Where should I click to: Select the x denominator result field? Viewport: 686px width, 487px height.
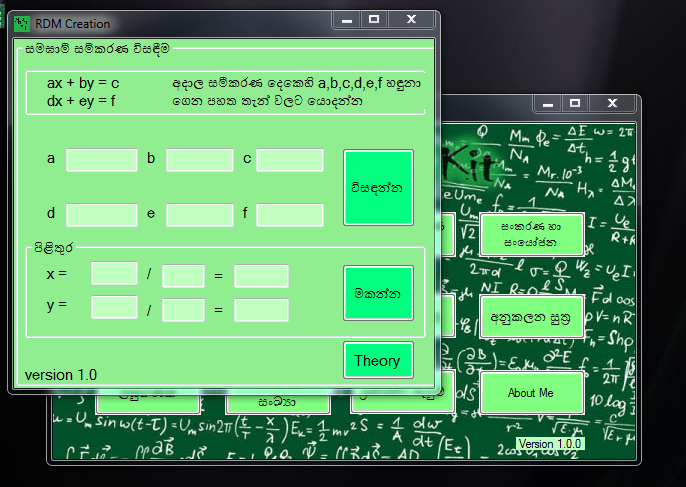coord(183,276)
